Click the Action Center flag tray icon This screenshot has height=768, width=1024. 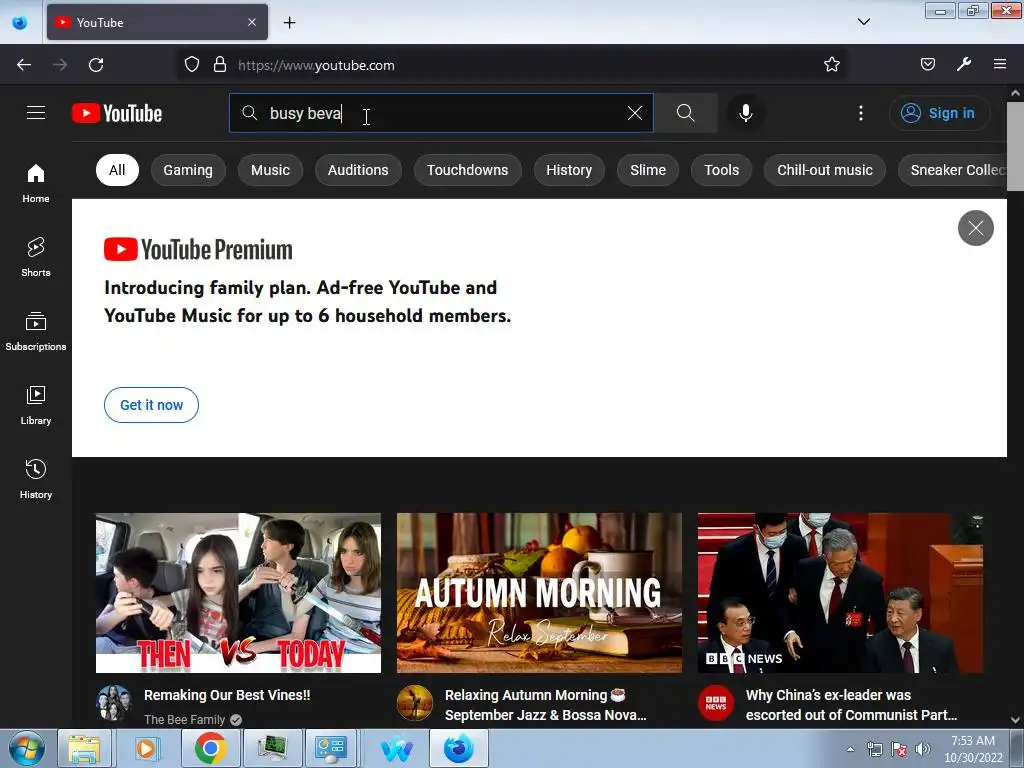coord(899,749)
